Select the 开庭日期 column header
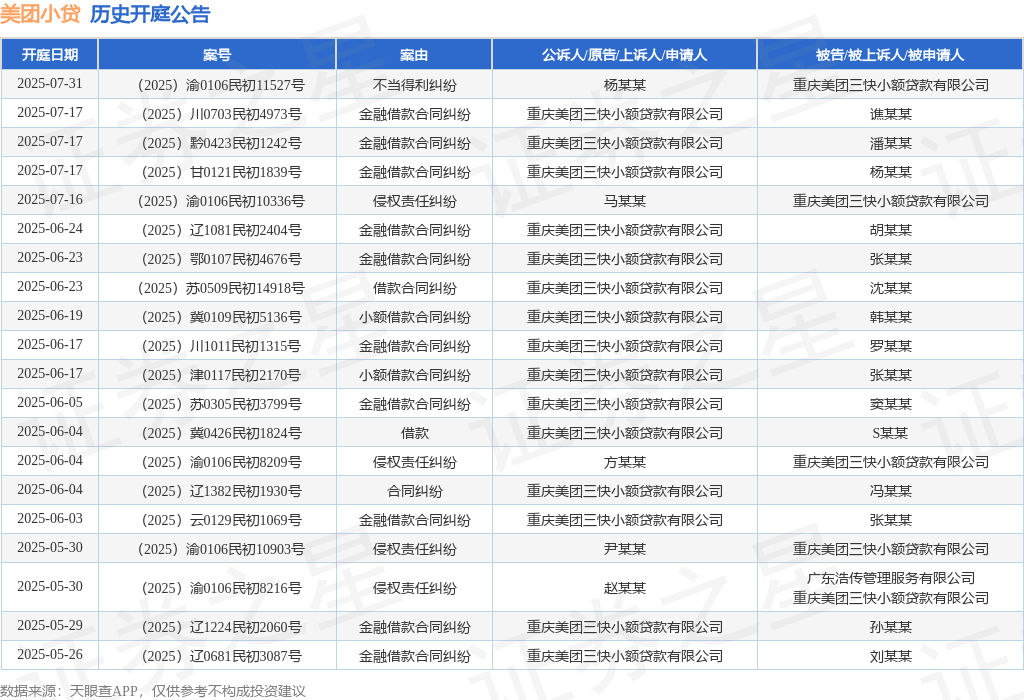Screen dimensions: 1024x700 tap(50, 55)
